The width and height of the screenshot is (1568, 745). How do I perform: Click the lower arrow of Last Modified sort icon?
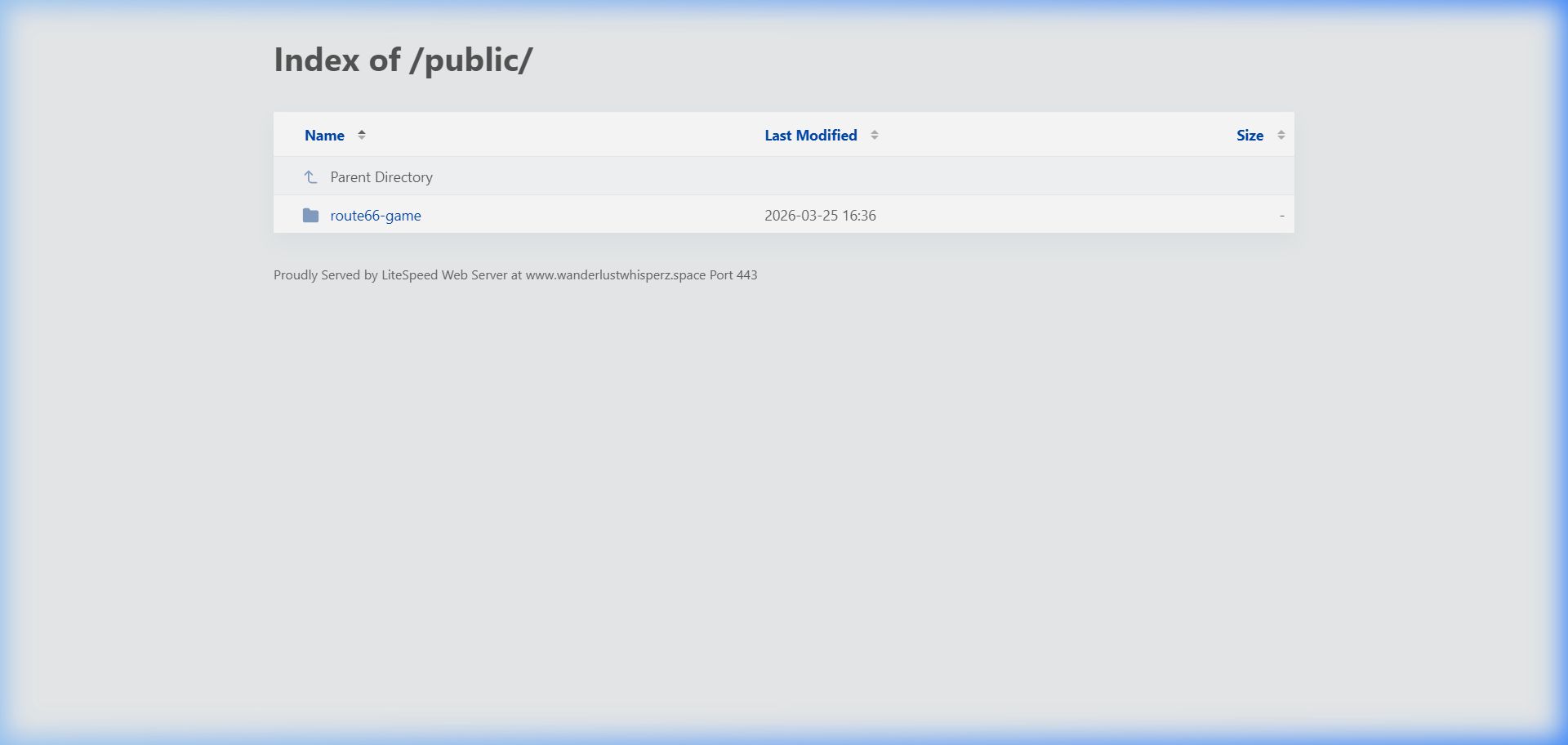point(875,138)
